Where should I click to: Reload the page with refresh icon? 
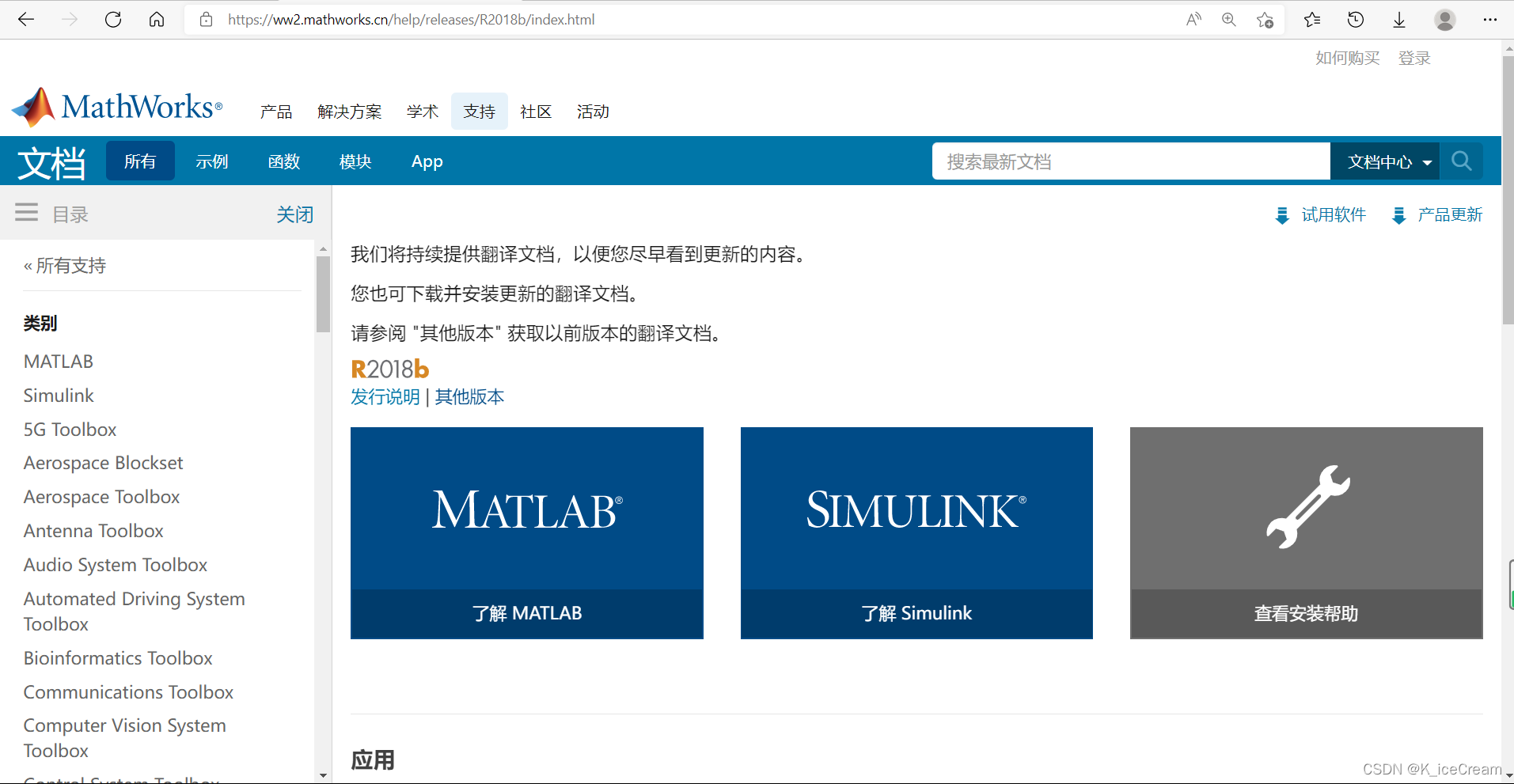pyautogui.click(x=113, y=20)
